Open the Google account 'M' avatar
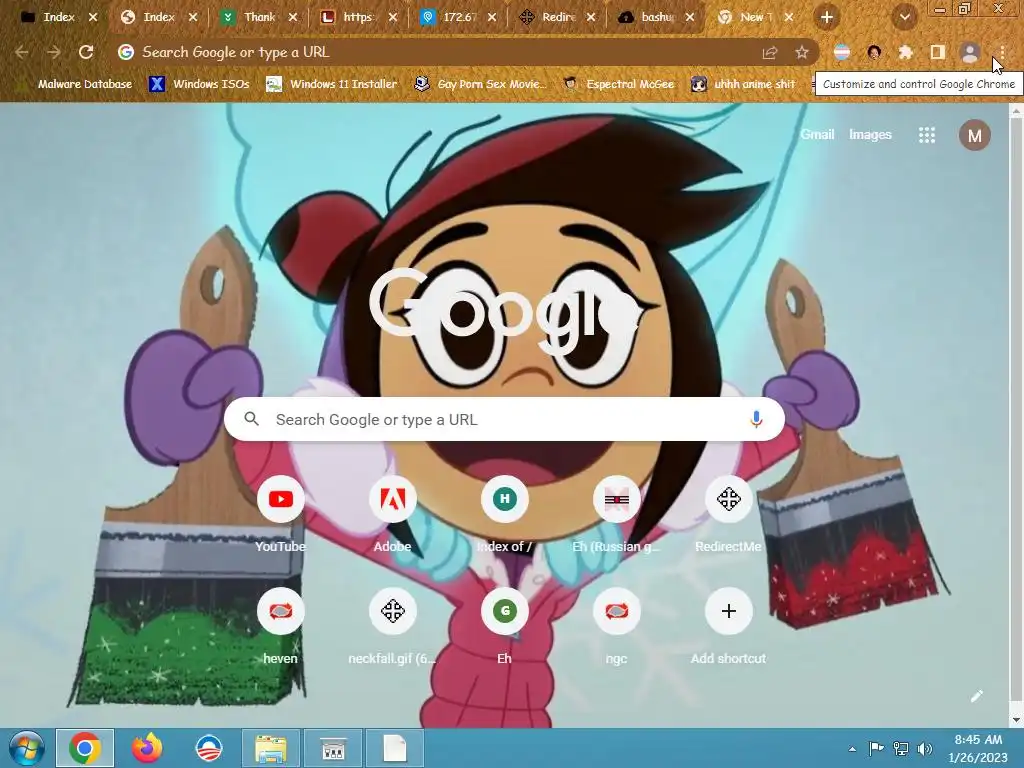Screen dimensions: 1024x768 click(974, 135)
